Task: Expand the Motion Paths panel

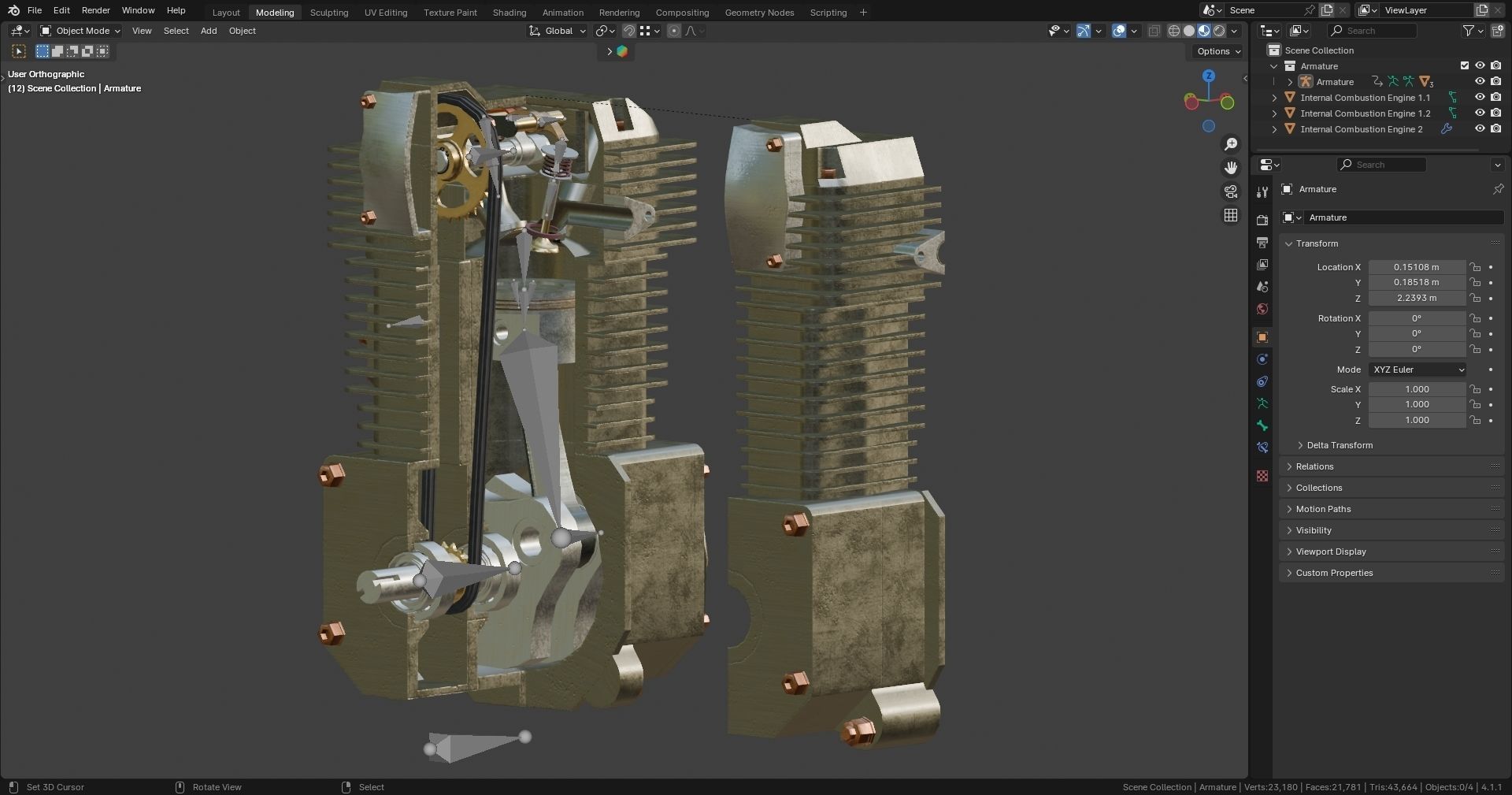Action: pyautogui.click(x=1323, y=509)
